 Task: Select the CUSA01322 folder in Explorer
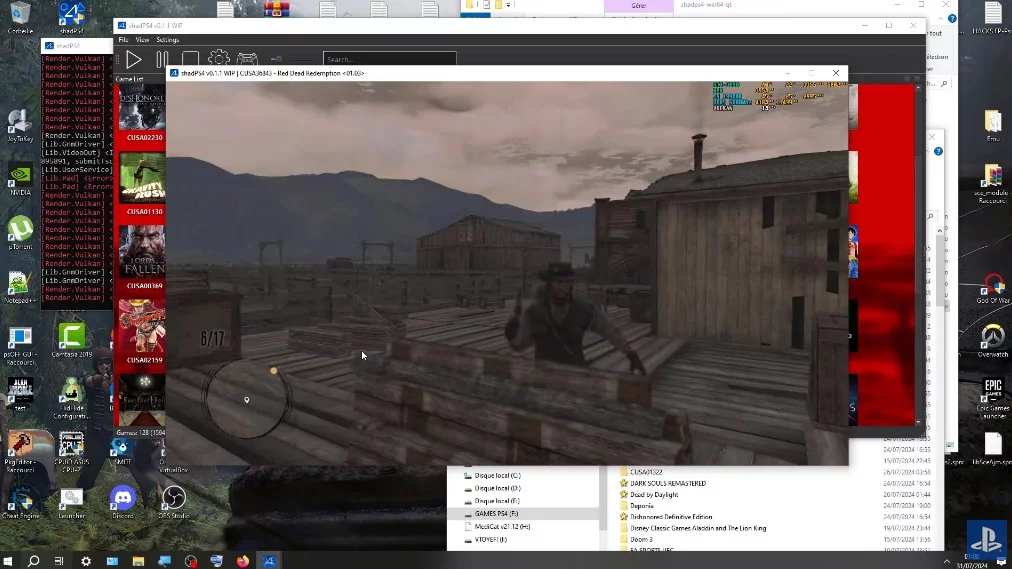[x=645, y=472]
